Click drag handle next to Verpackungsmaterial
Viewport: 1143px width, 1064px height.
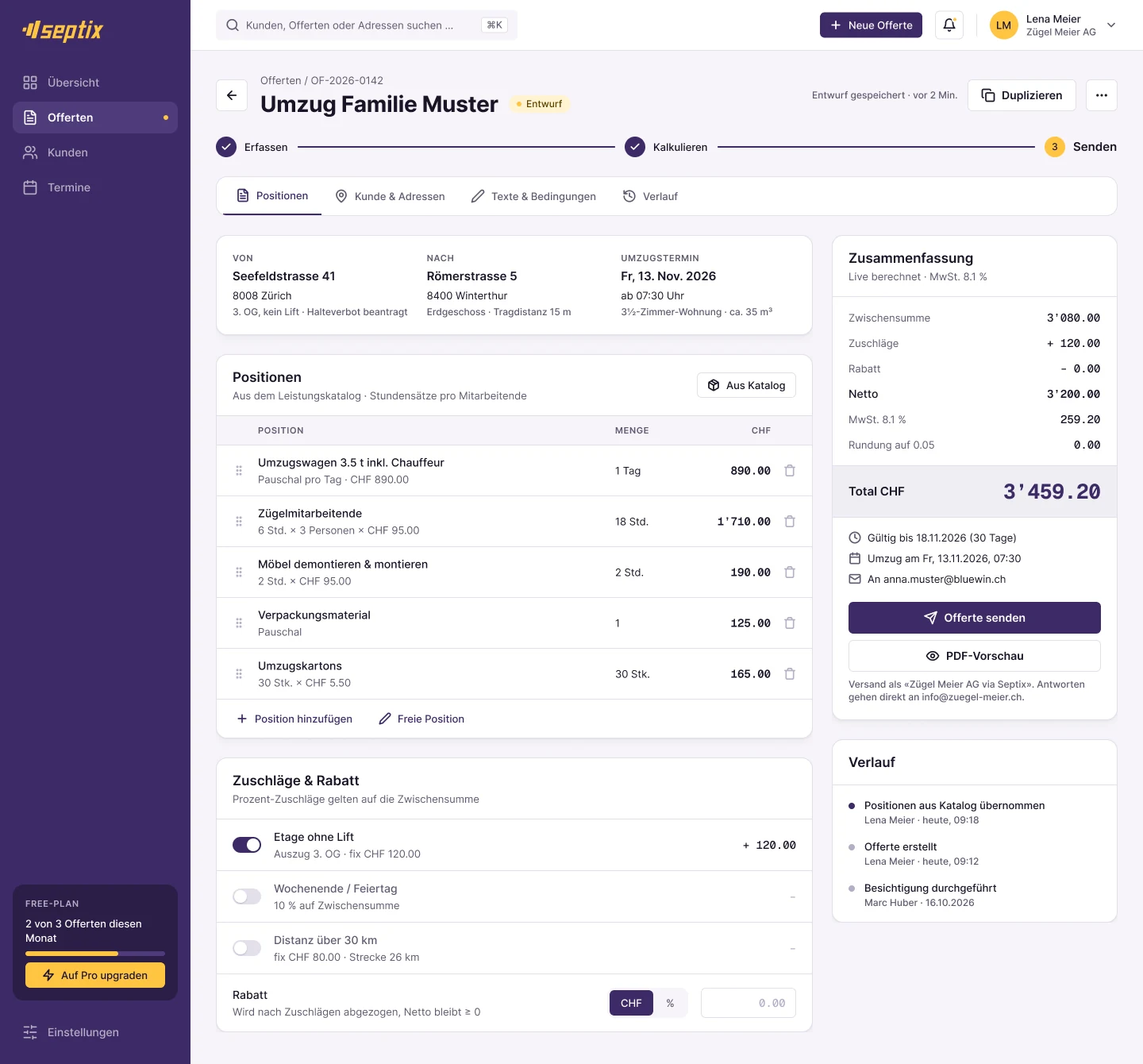pyautogui.click(x=239, y=623)
